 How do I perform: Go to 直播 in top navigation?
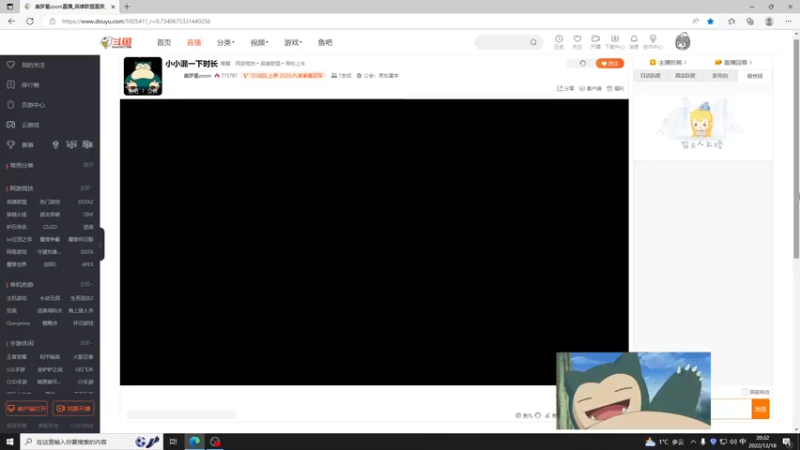(194, 42)
